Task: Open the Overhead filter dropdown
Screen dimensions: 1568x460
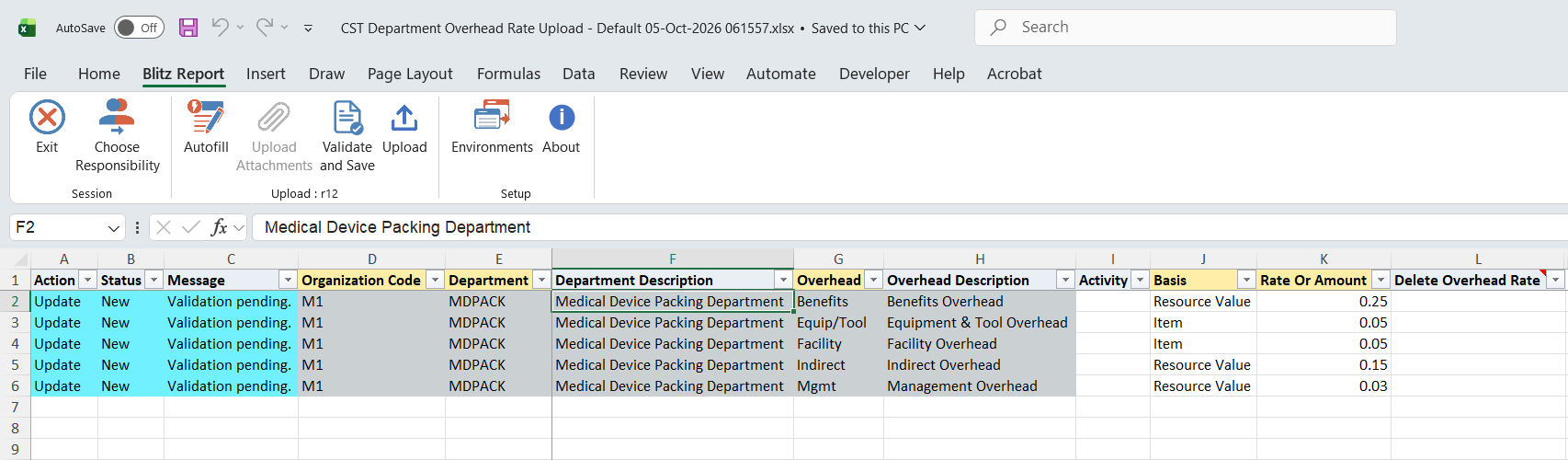Action: [873, 280]
